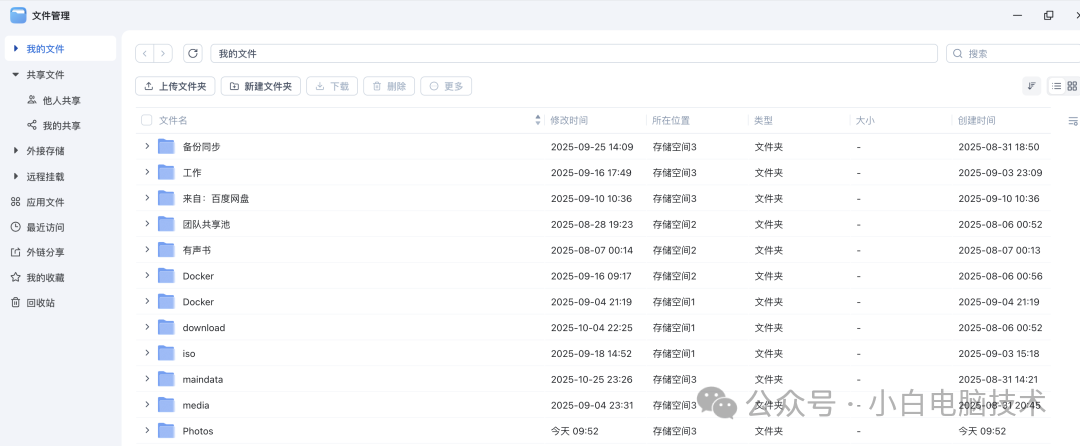The image size is (1080, 446).
Task: Switch to list view
Action: tap(1056, 86)
